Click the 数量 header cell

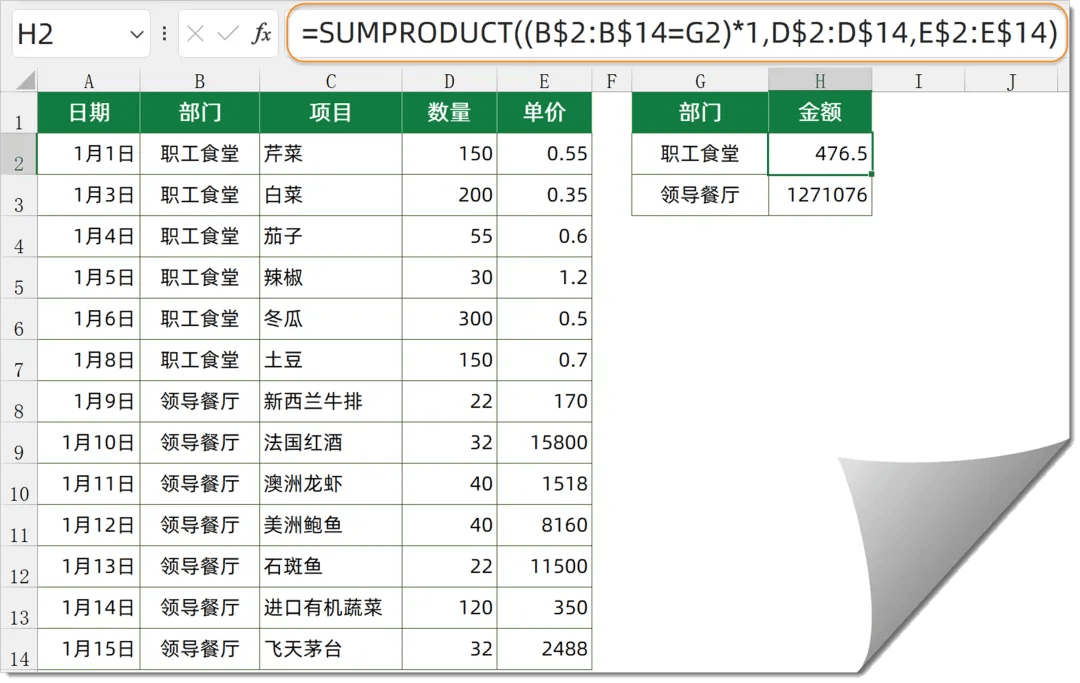point(449,112)
